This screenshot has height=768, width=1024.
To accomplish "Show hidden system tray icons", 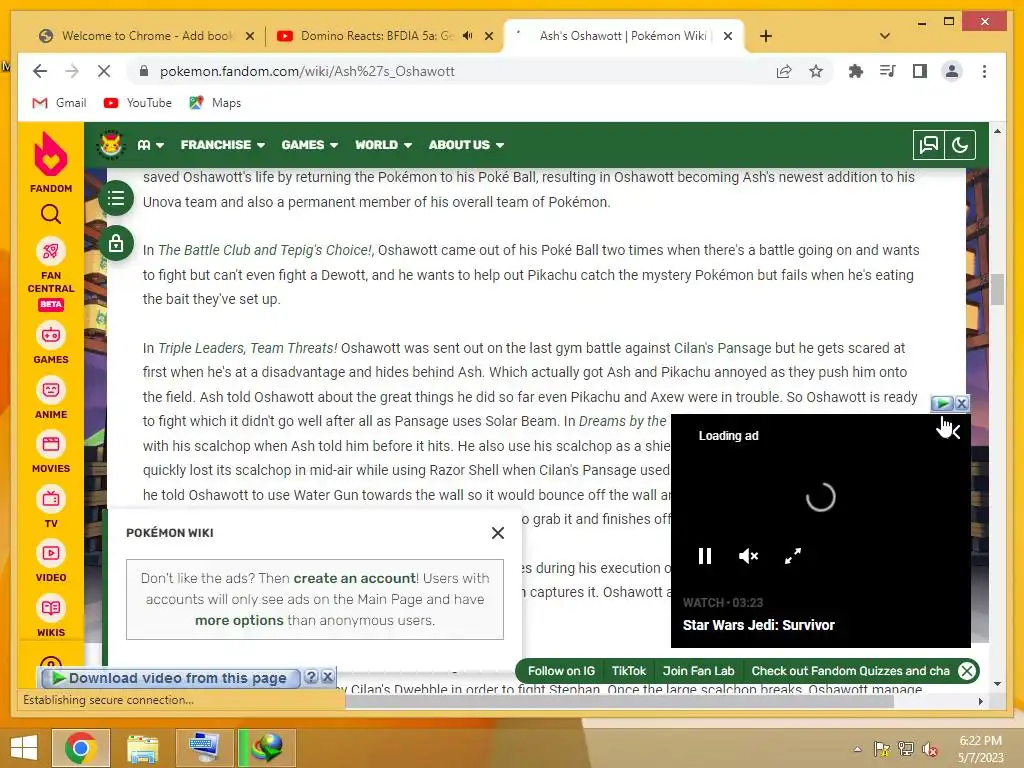I will click(x=857, y=749).
